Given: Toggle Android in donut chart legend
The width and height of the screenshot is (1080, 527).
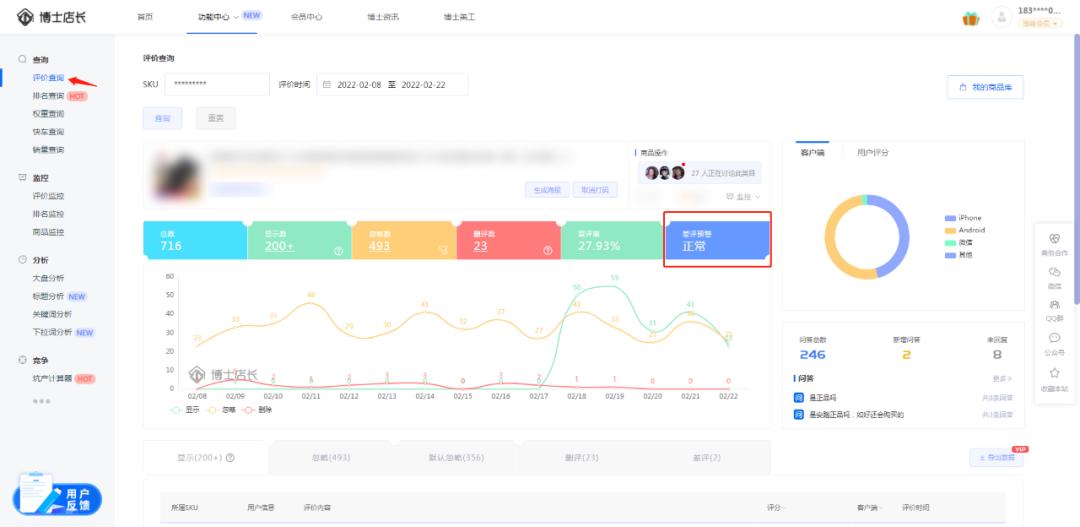Looking at the screenshot, I should click(965, 230).
